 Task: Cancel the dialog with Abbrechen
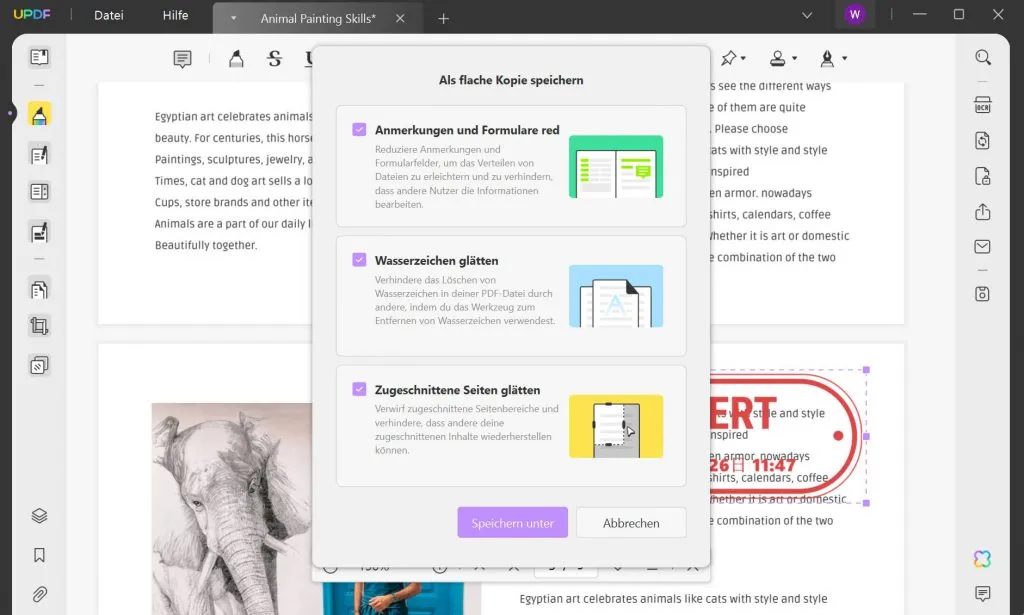(x=631, y=522)
